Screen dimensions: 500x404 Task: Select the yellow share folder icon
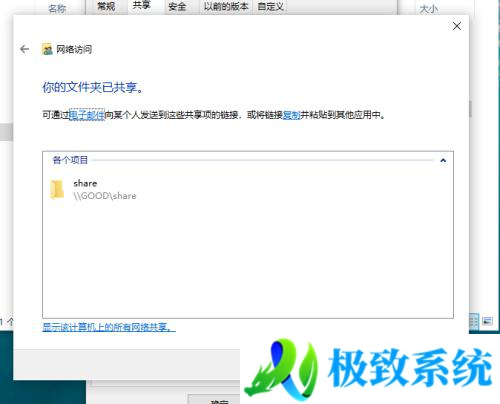pyautogui.click(x=57, y=189)
